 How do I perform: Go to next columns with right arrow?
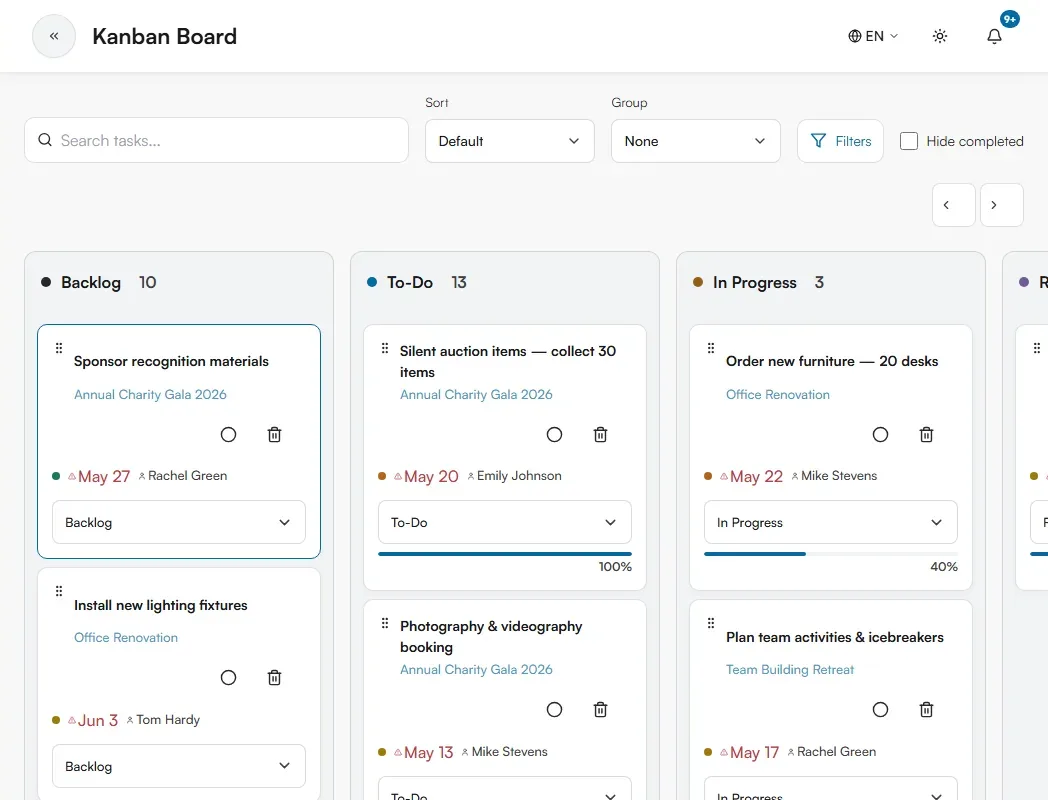point(1002,205)
